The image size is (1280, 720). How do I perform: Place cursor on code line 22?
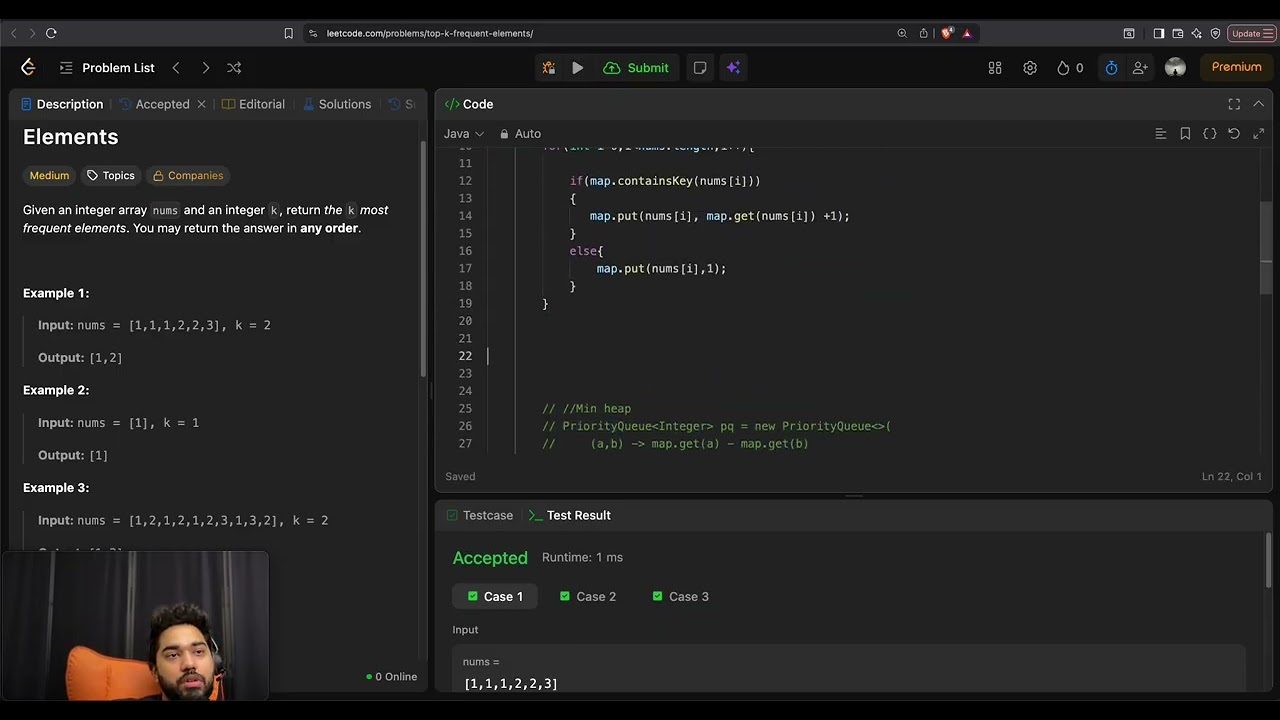click(x=870, y=356)
